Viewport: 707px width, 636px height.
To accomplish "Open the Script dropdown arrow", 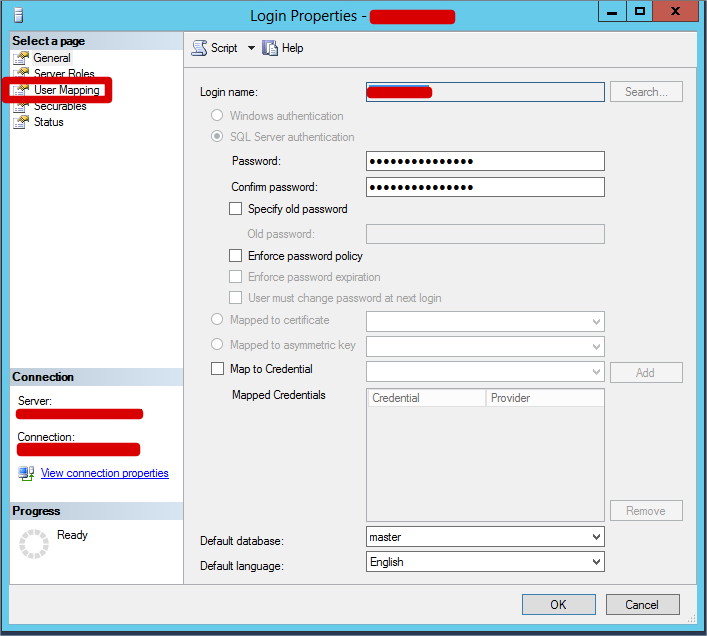I will tap(251, 48).
